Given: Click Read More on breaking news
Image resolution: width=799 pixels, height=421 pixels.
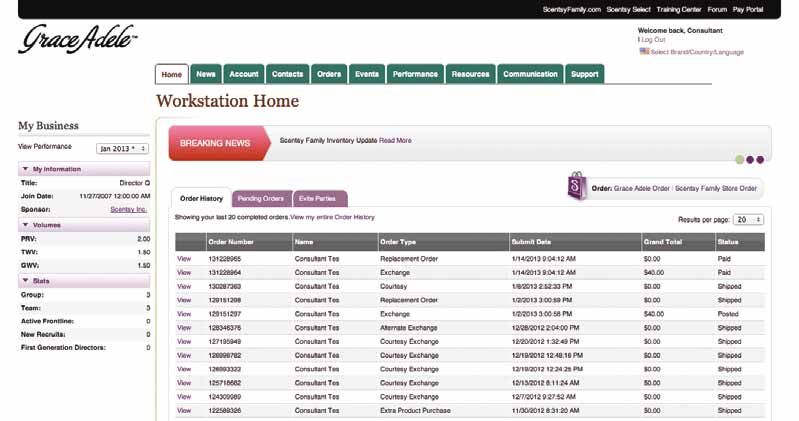Looking at the screenshot, I should pos(395,140).
